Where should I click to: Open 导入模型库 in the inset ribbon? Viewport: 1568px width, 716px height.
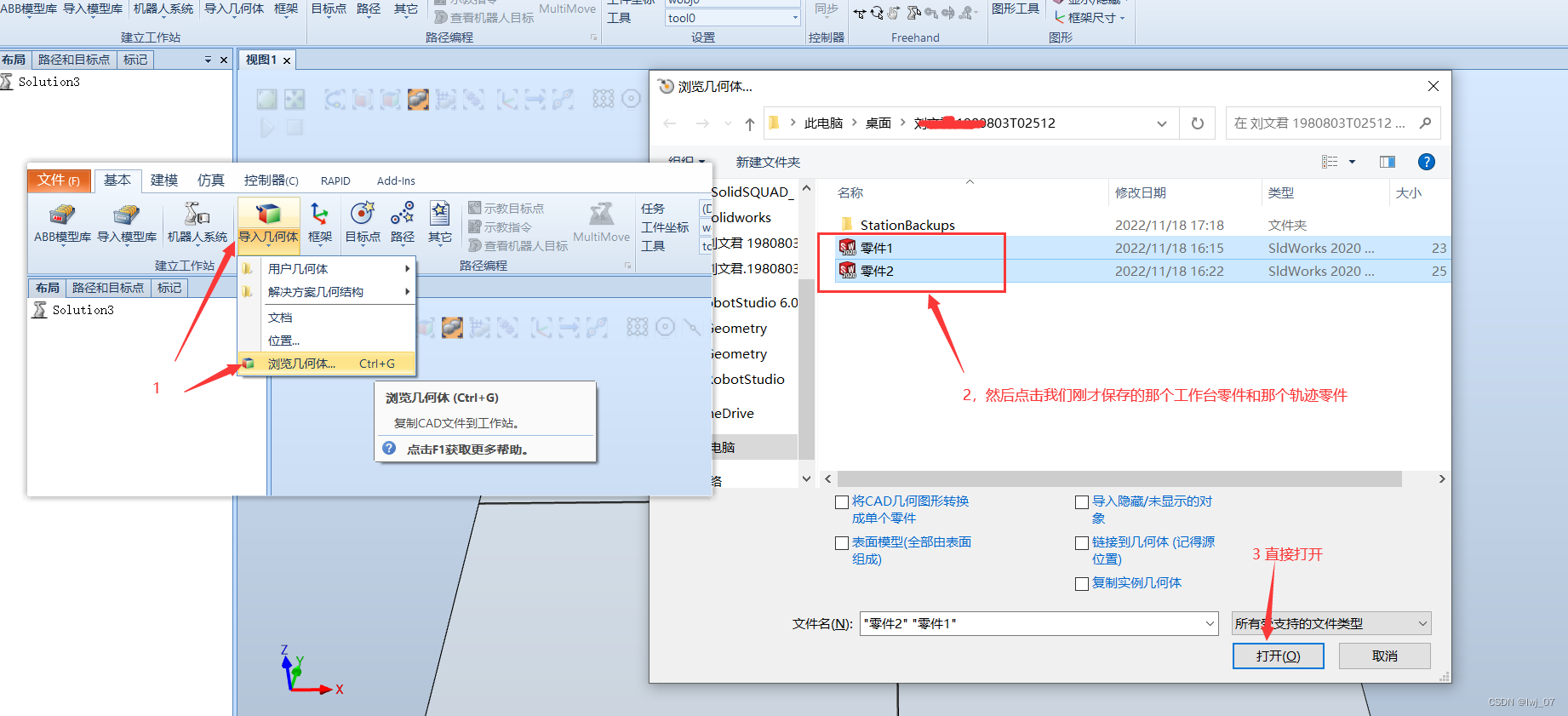tap(127, 223)
